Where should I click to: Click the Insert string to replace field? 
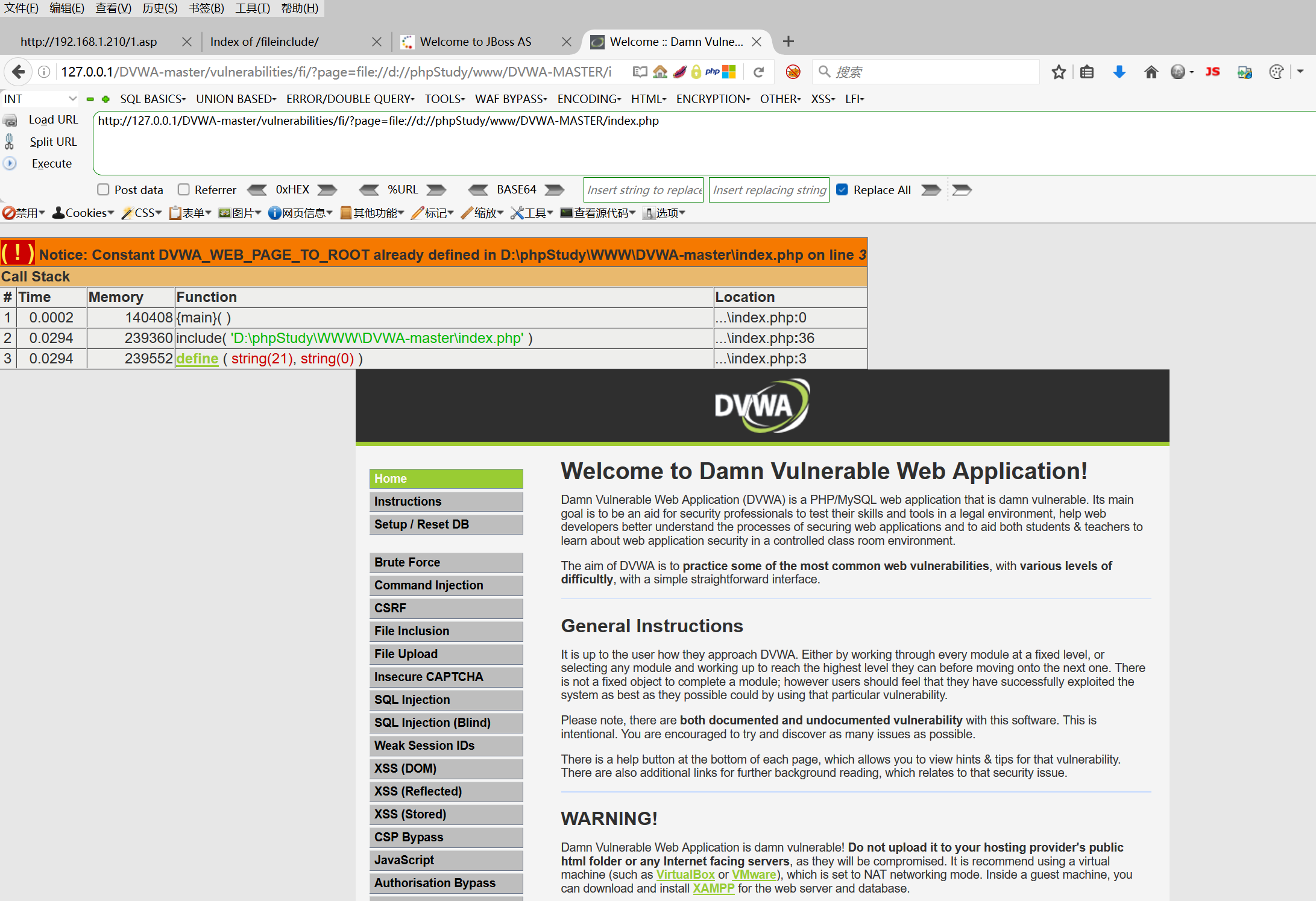click(644, 190)
